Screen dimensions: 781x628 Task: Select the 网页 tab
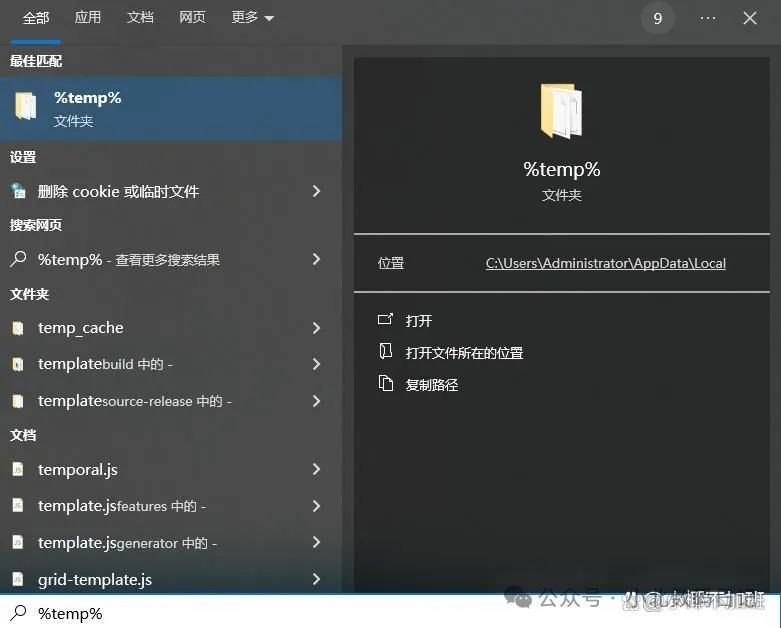coord(192,17)
